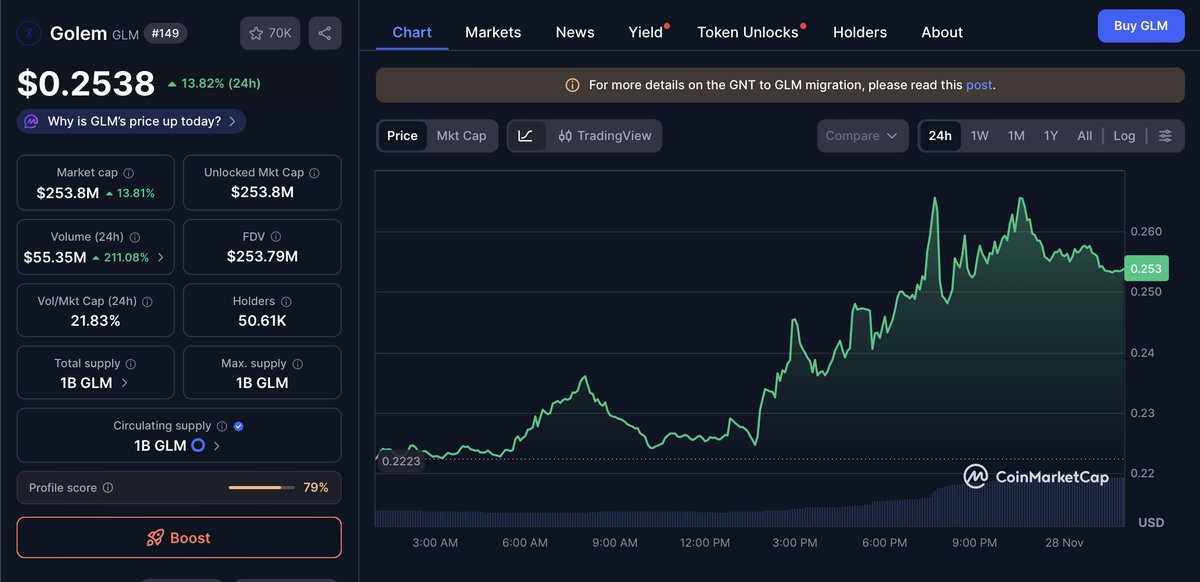1200x582 pixels.
Task: Click the Circulating supply info icon
Action: (x=222, y=426)
